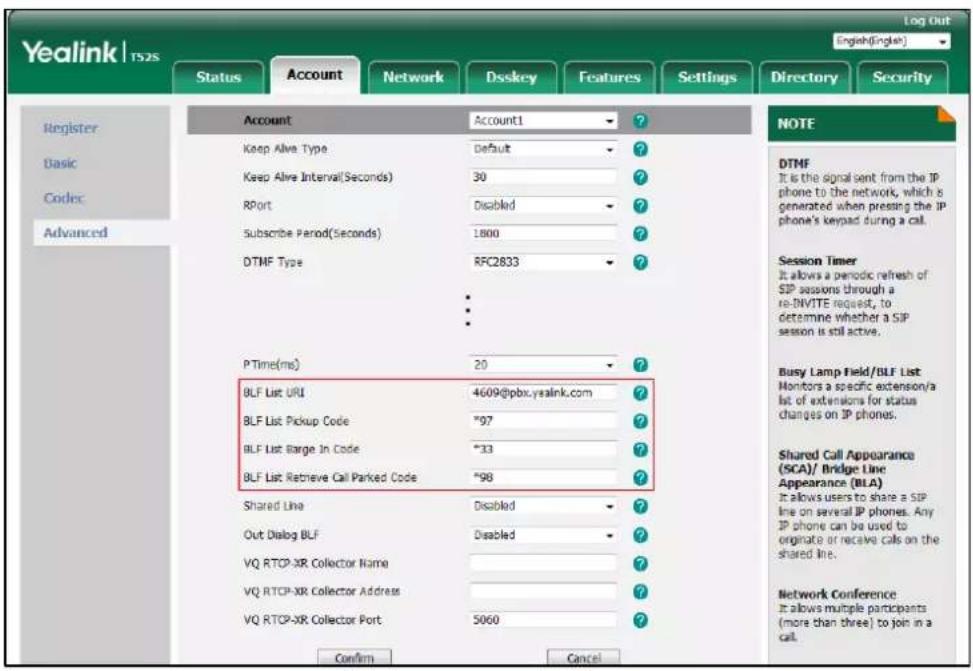Open the Features tab
The height and width of the screenshot is (671, 973).
[x=609, y=78]
